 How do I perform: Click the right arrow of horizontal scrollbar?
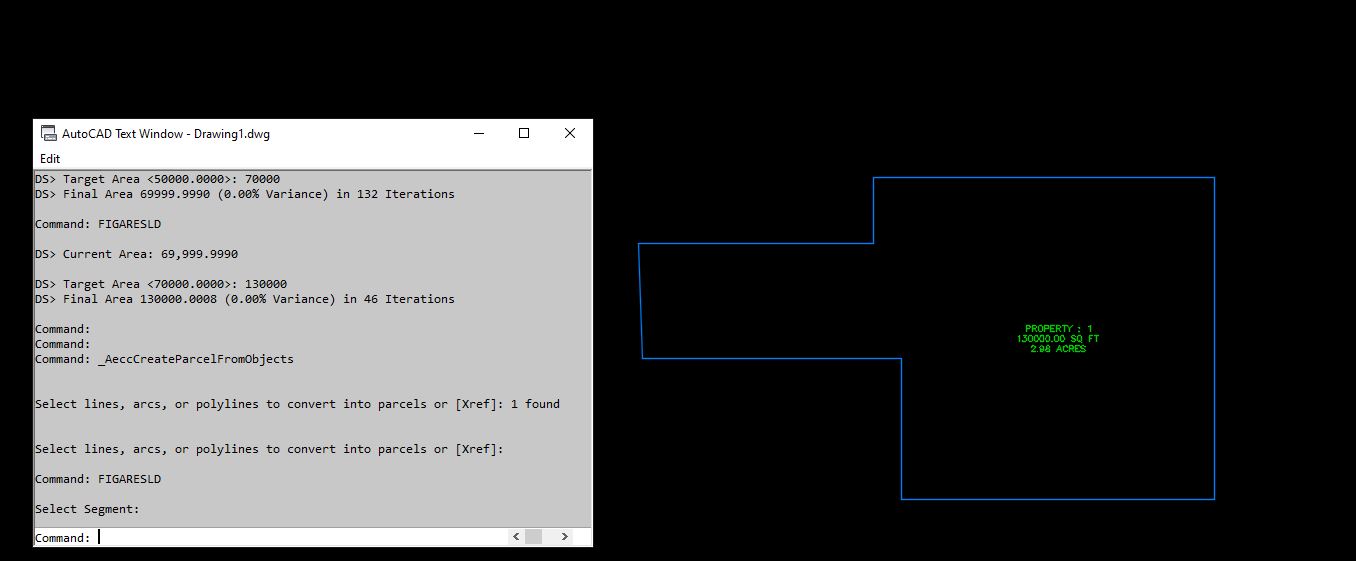pyautogui.click(x=564, y=537)
